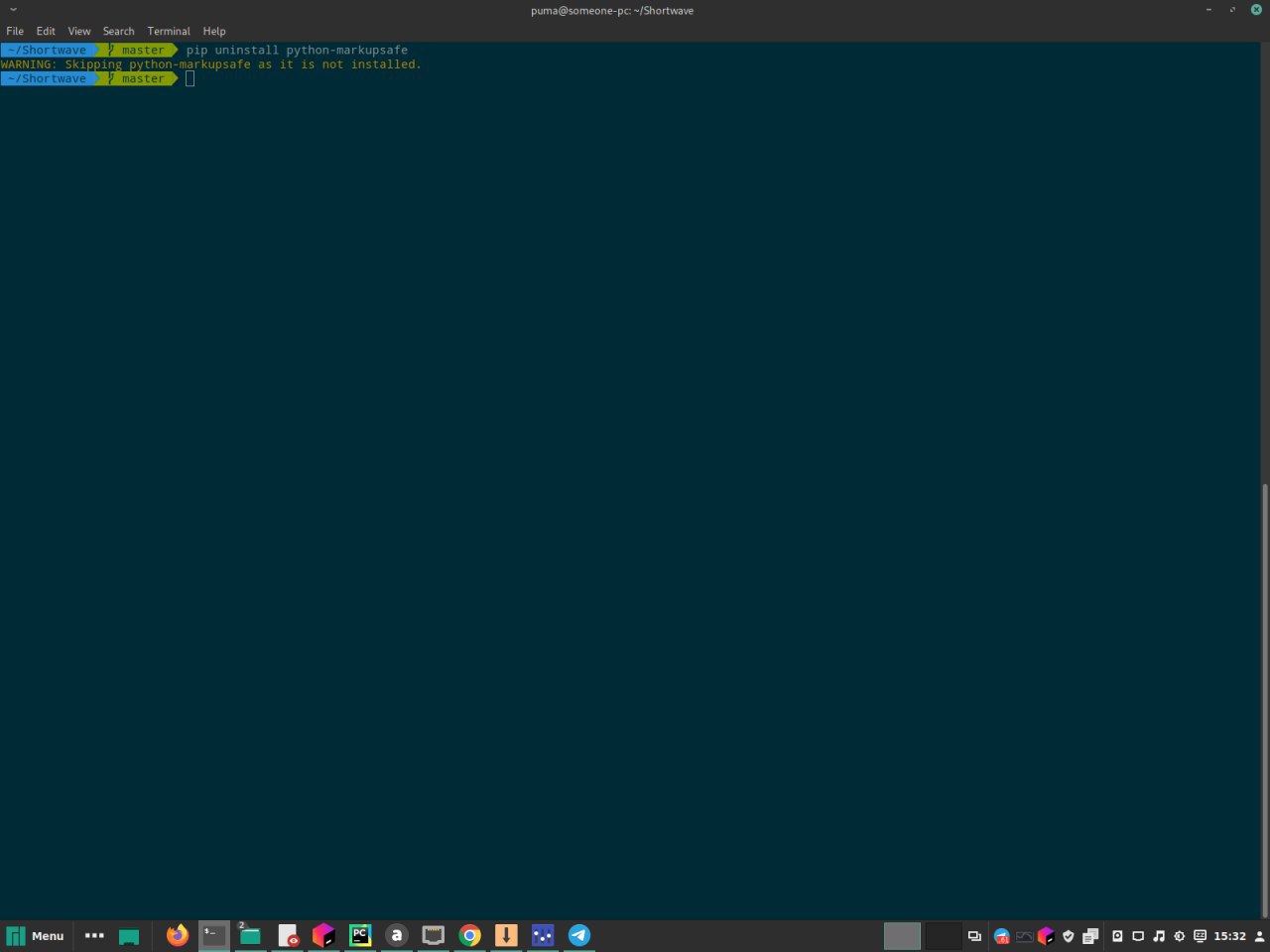Open the Search menu
1270x952 pixels.
point(118,31)
